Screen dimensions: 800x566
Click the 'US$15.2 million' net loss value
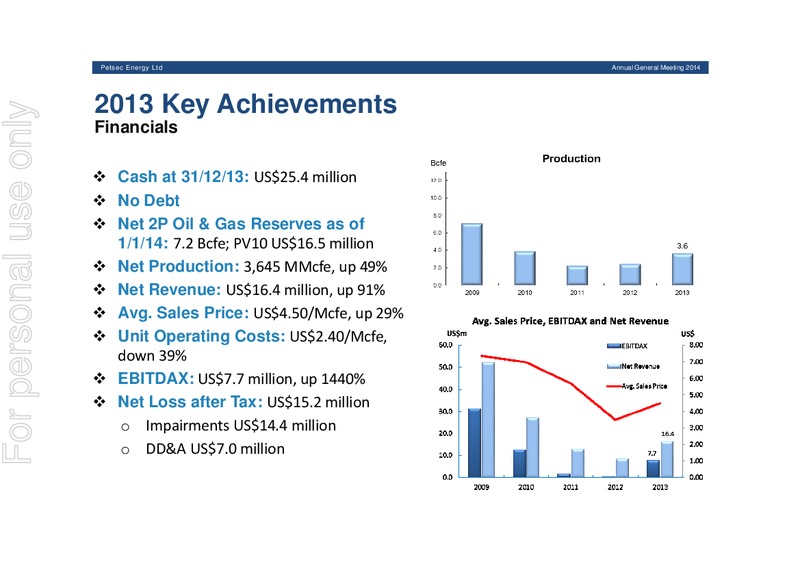tap(318, 402)
